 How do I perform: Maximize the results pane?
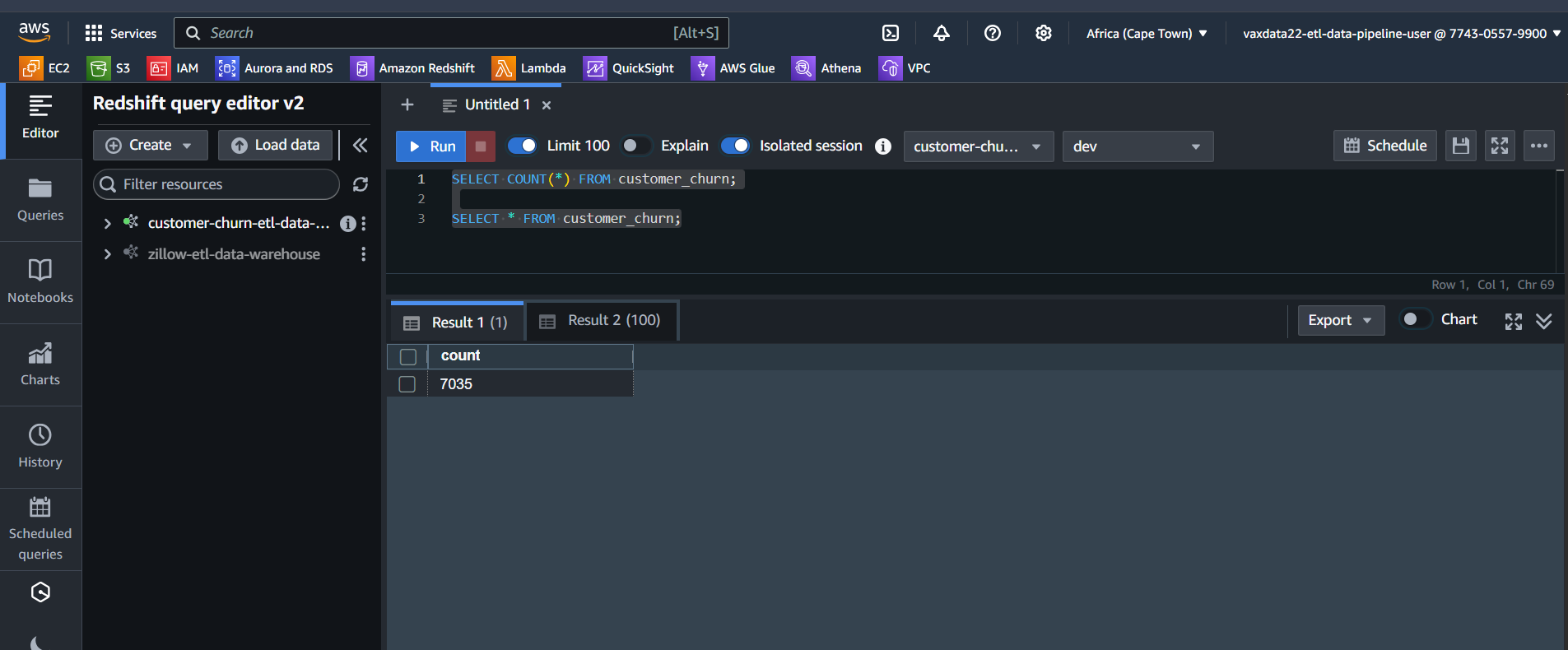click(x=1514, y=322)
